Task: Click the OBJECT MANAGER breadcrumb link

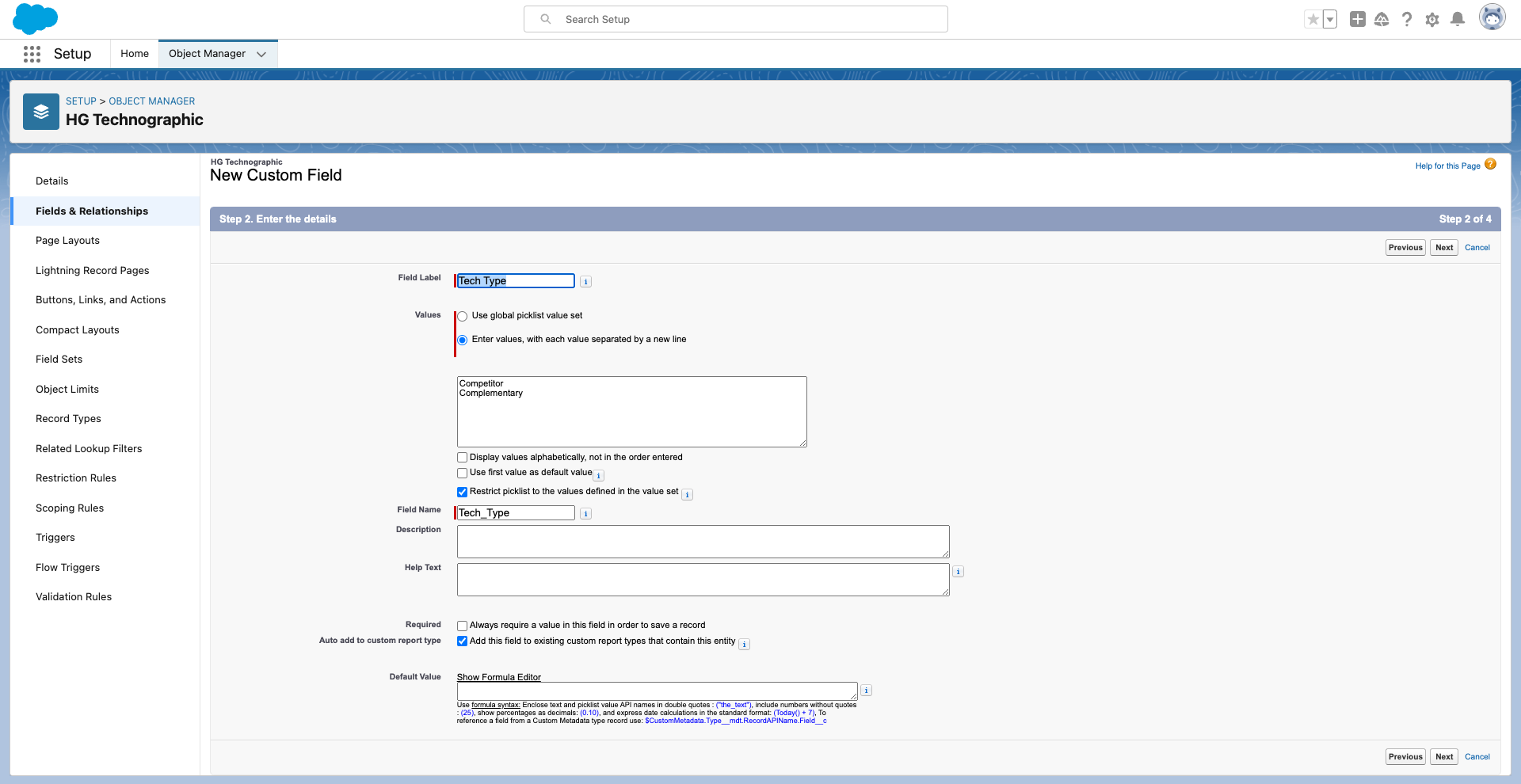Action: coord(152,101)
